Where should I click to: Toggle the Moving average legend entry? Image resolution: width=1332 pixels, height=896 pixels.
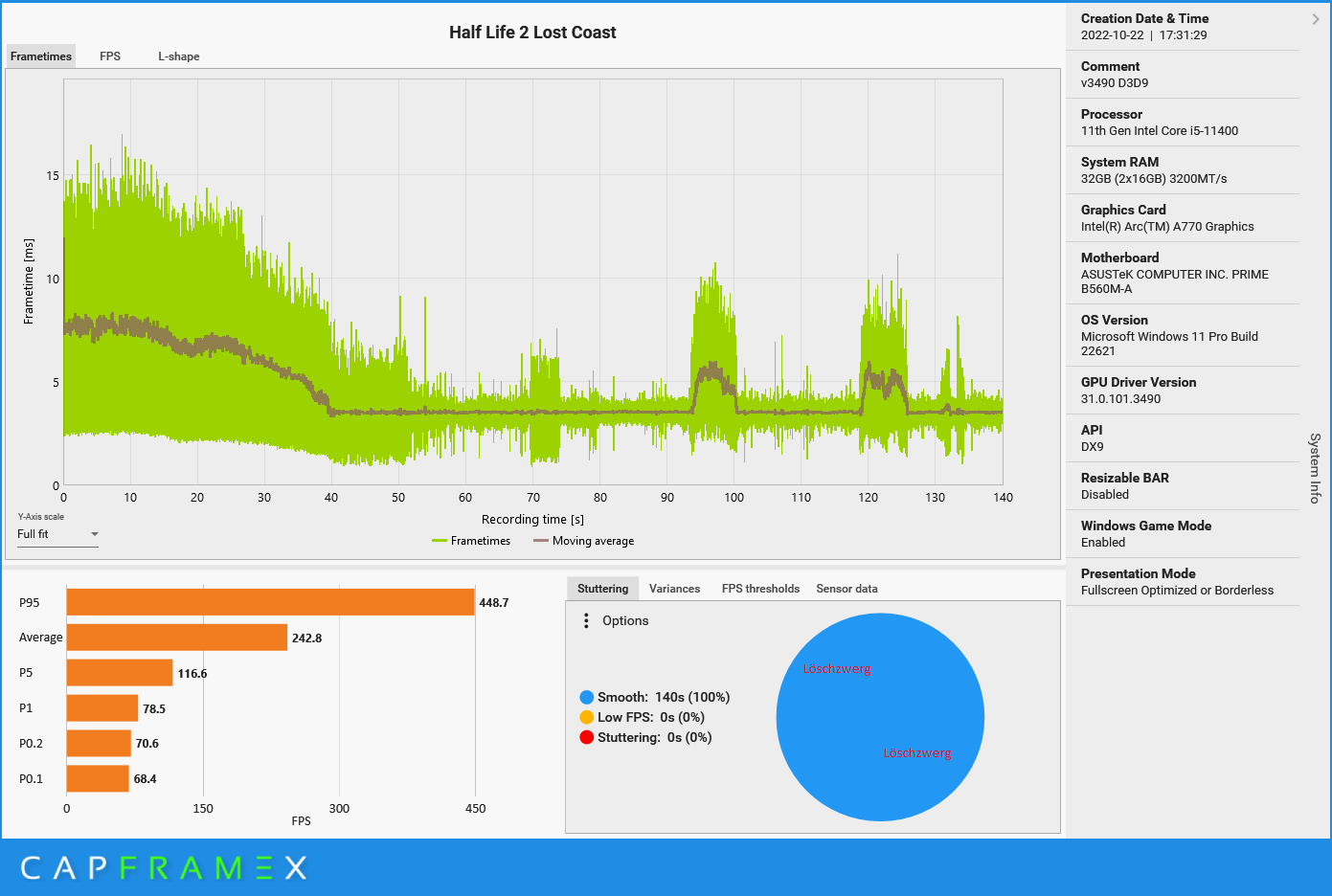[x=583, y=541]
